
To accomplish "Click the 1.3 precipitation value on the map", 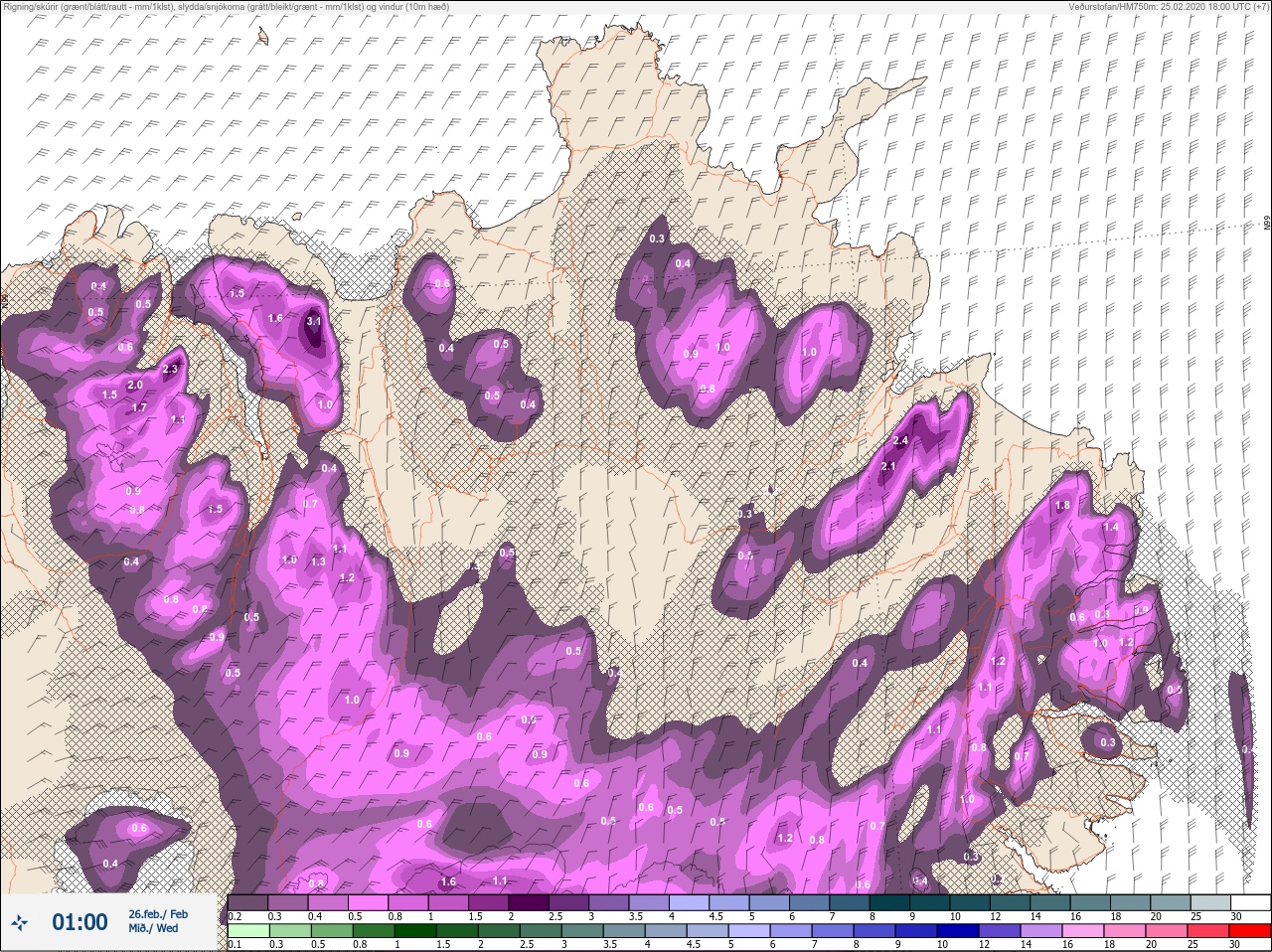I will pos(318,562).
